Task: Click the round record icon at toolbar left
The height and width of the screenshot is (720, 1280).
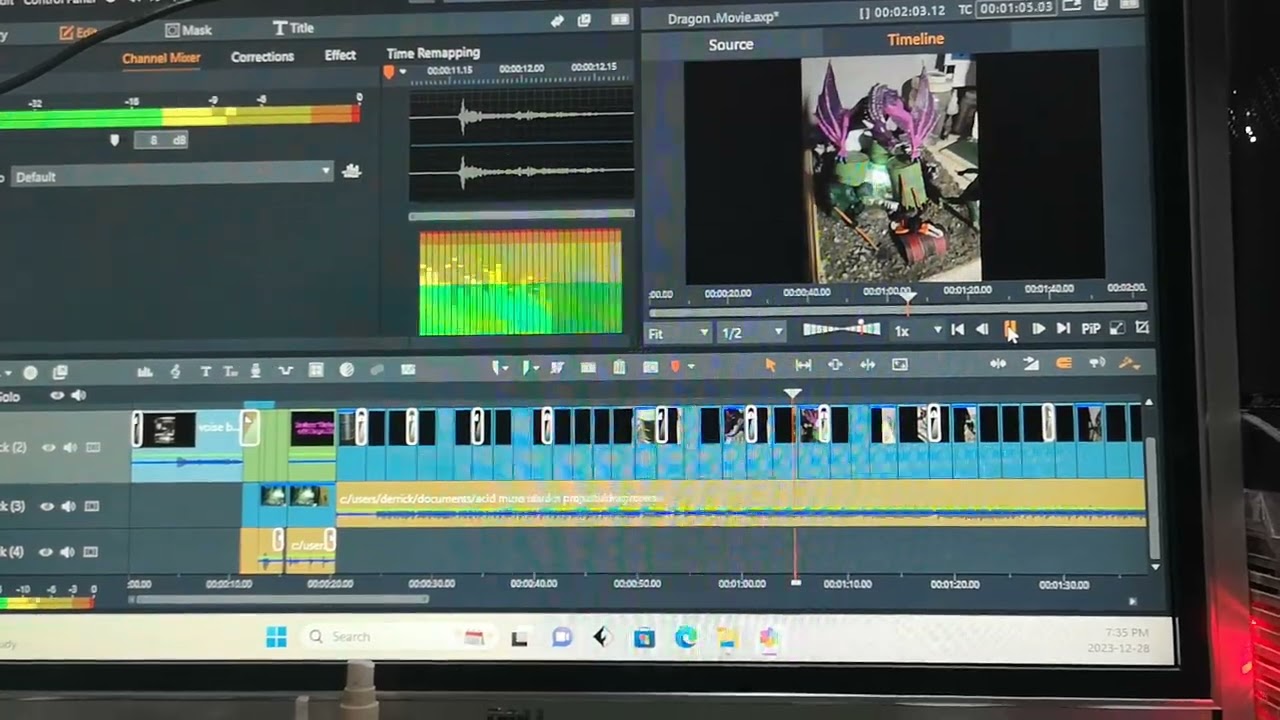Action: click(30, 373)
